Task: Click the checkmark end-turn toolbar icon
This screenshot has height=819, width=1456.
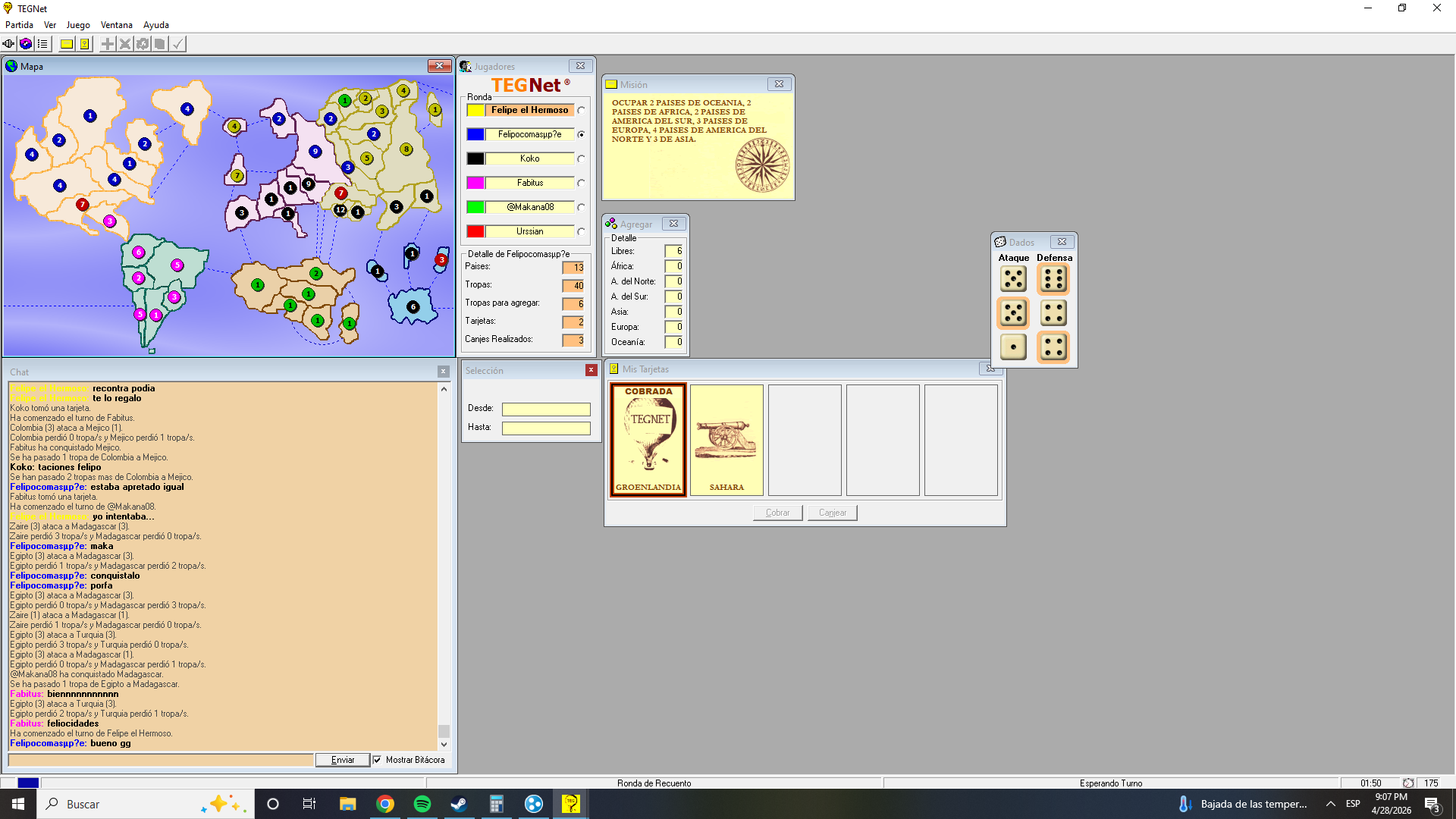Action: click(177, 44)
